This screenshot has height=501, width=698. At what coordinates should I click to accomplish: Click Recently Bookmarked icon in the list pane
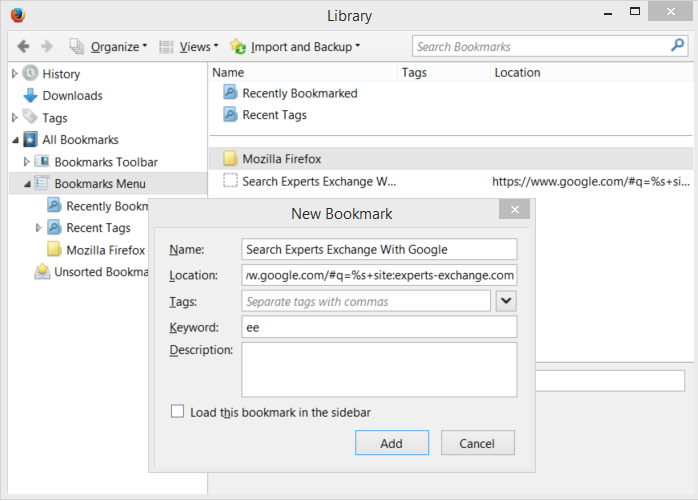[x=230, y=93]
